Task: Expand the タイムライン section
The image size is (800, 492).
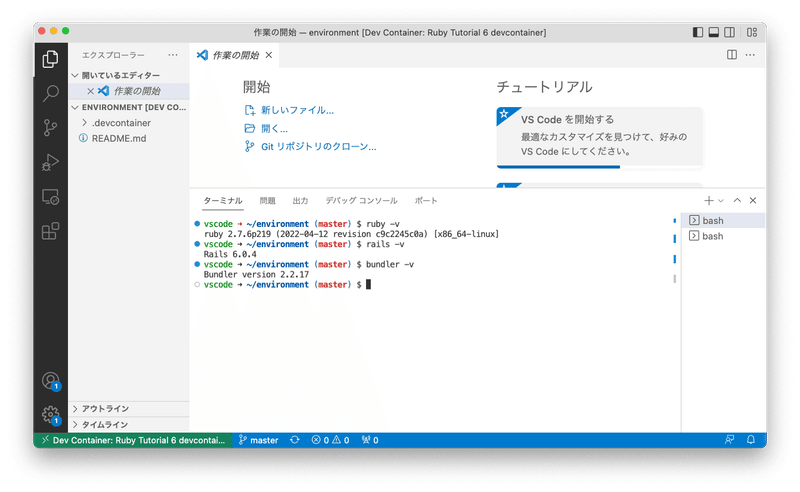Action: [129, 425]
